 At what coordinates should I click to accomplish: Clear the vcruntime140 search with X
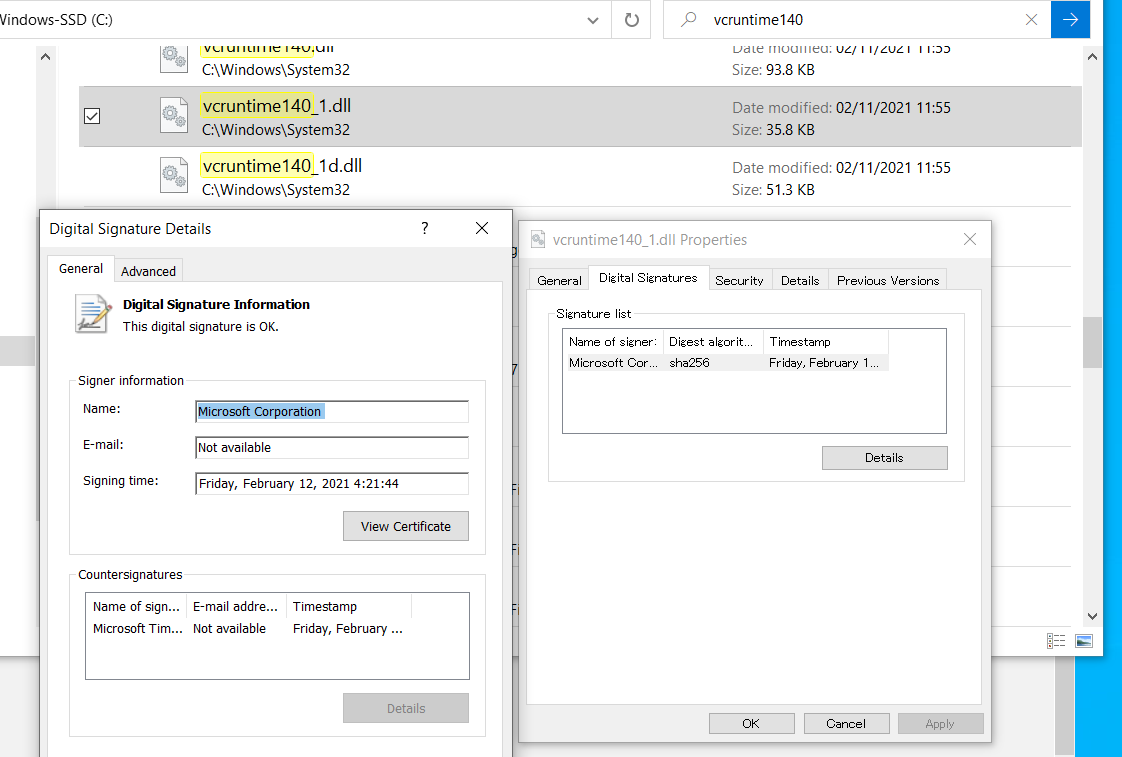click(1031, 20)
